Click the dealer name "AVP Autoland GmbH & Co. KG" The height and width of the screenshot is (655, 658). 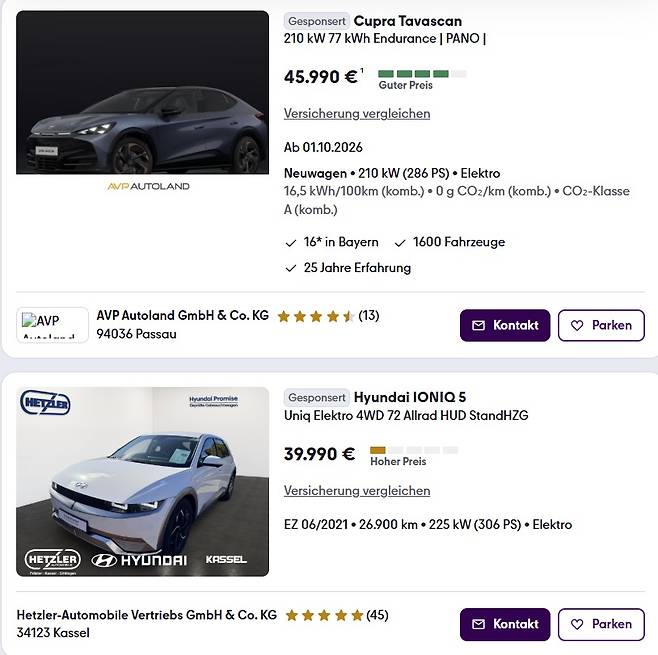point(182,315)
